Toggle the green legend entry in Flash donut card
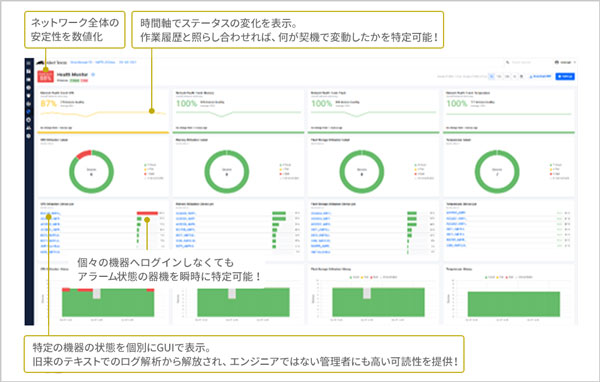 point(421,165)
